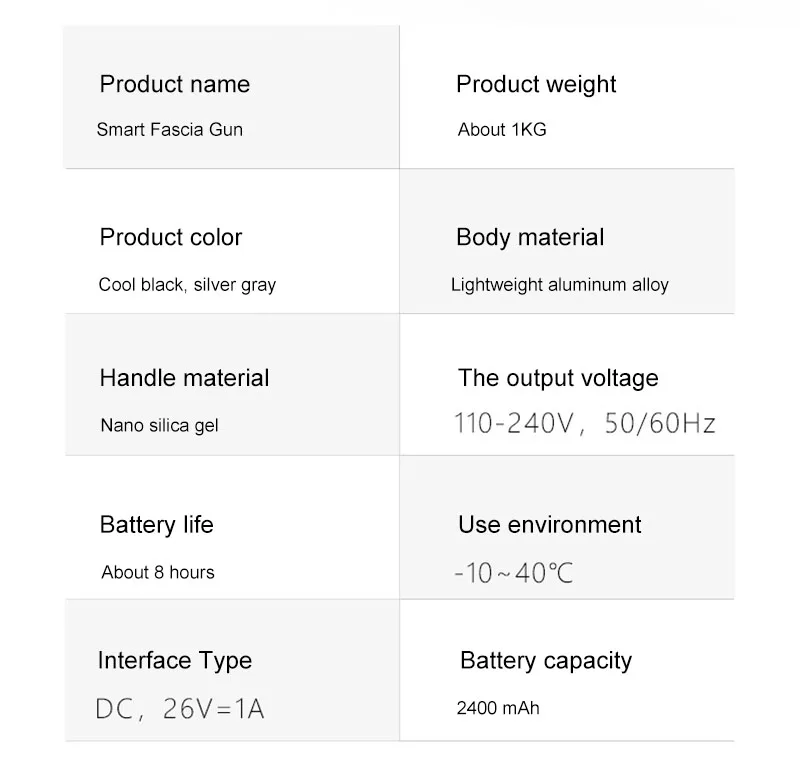Click the "110-240V, 50/60Hz" value
This screenshot has width=800, height=782.
click(585, 424)
